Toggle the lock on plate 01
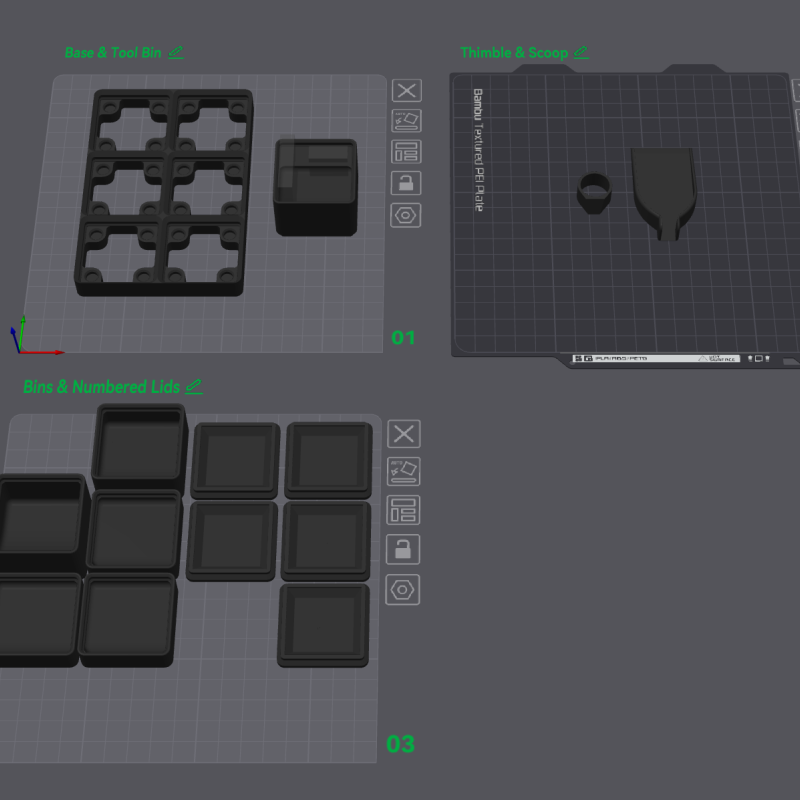 click(406, 183)
